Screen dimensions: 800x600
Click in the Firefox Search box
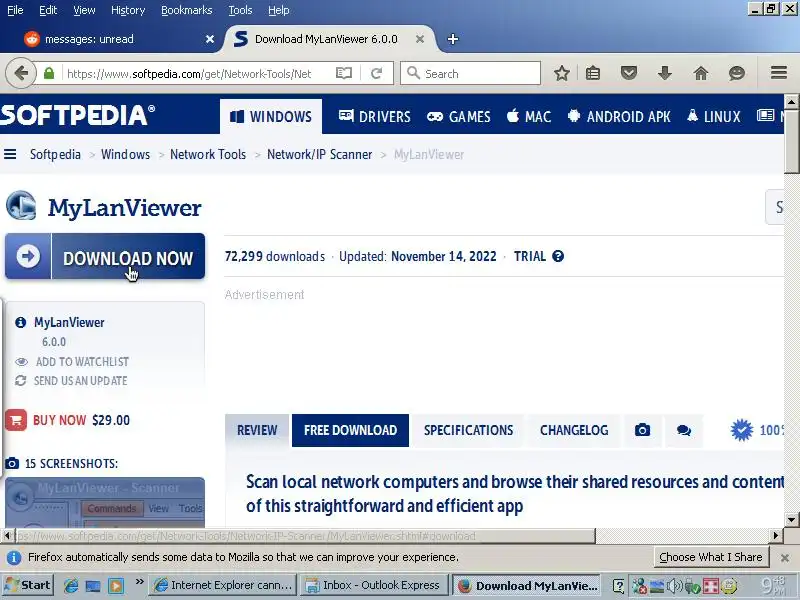coord(470,73)
